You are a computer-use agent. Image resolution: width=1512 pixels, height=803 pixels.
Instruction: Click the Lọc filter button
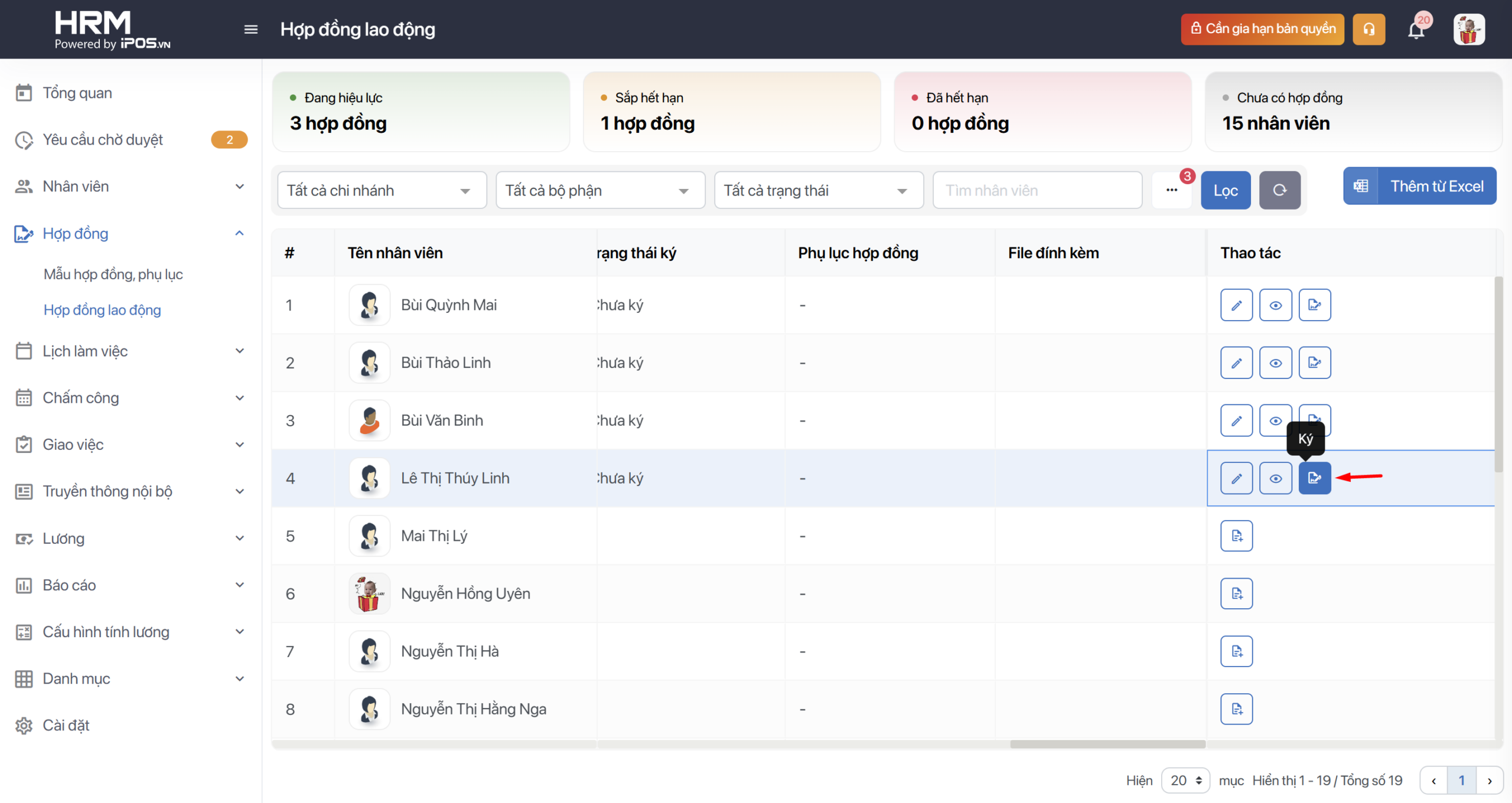pyautogui.click(x=1226, y=190)
